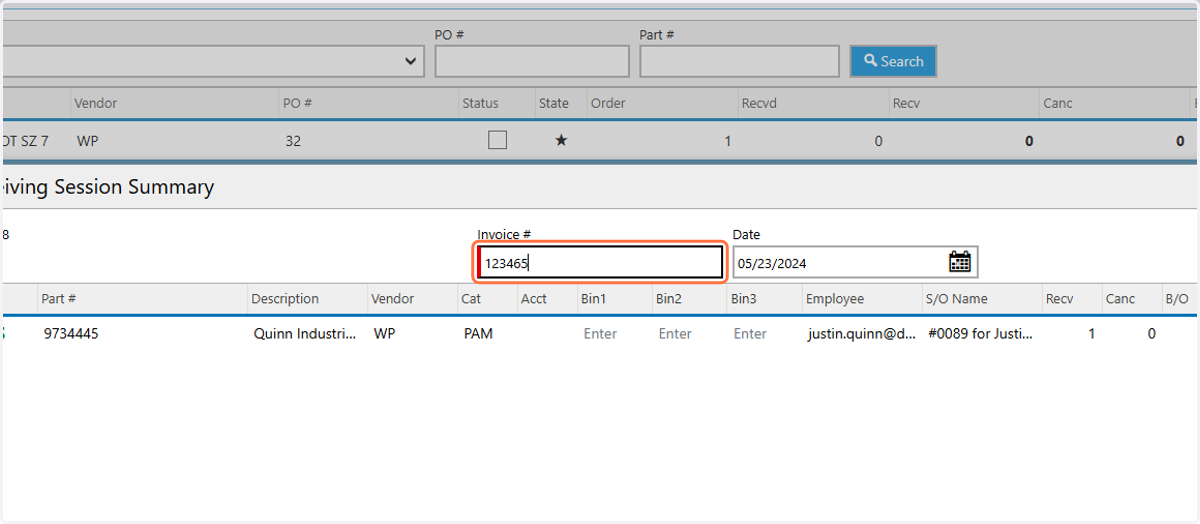The image size is (1200, 524).
Task: Click the WP vendor cell in PO row
Action: (x=87, y=141)
